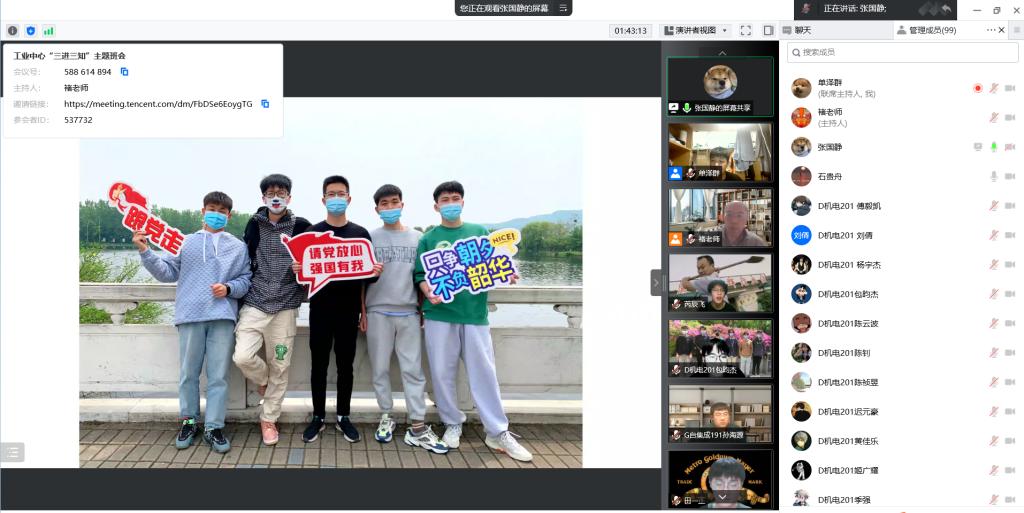Open the blue security shield icon

coord(30,31)
